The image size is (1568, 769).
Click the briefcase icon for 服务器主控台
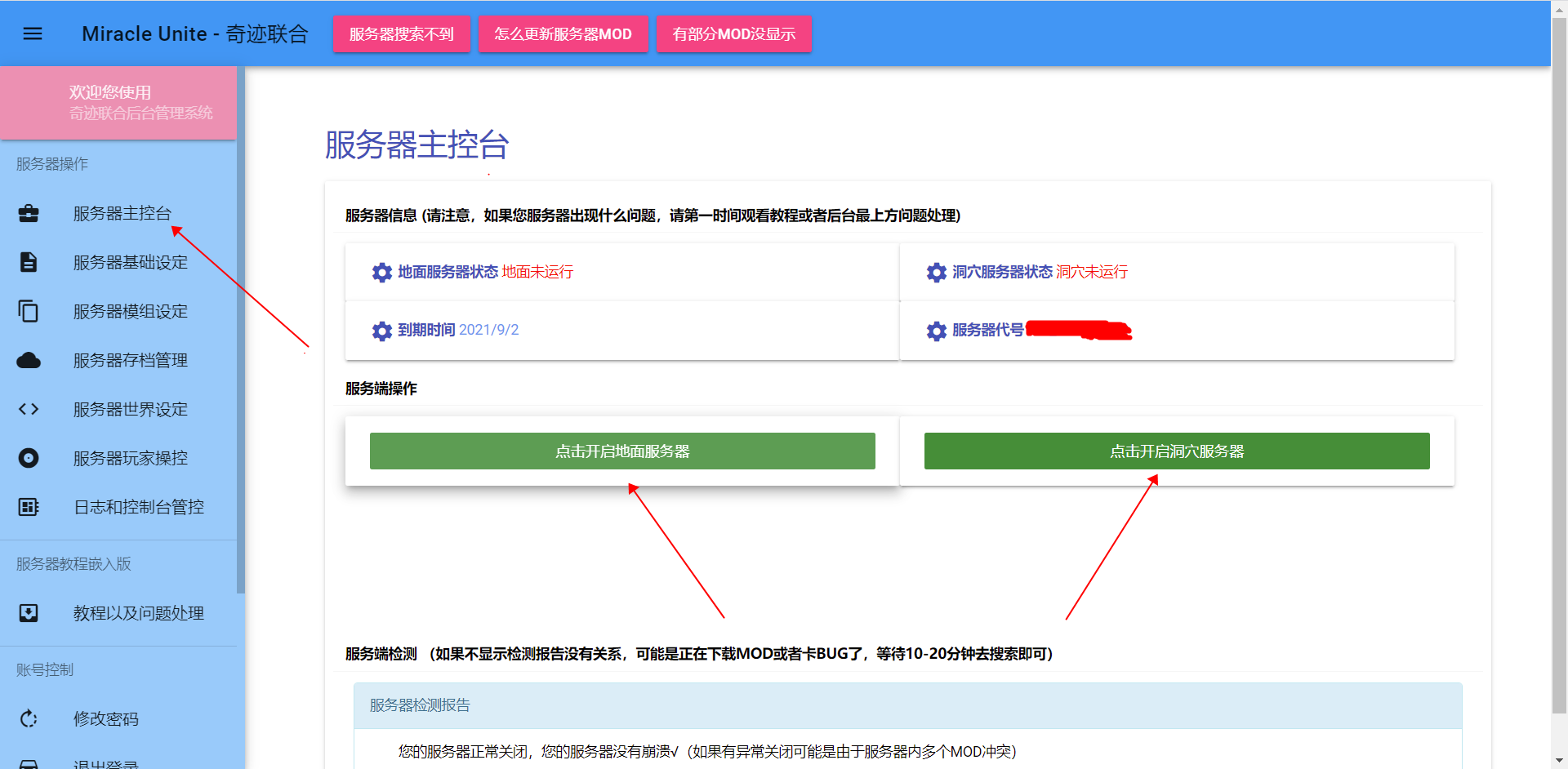click(29, 214)
